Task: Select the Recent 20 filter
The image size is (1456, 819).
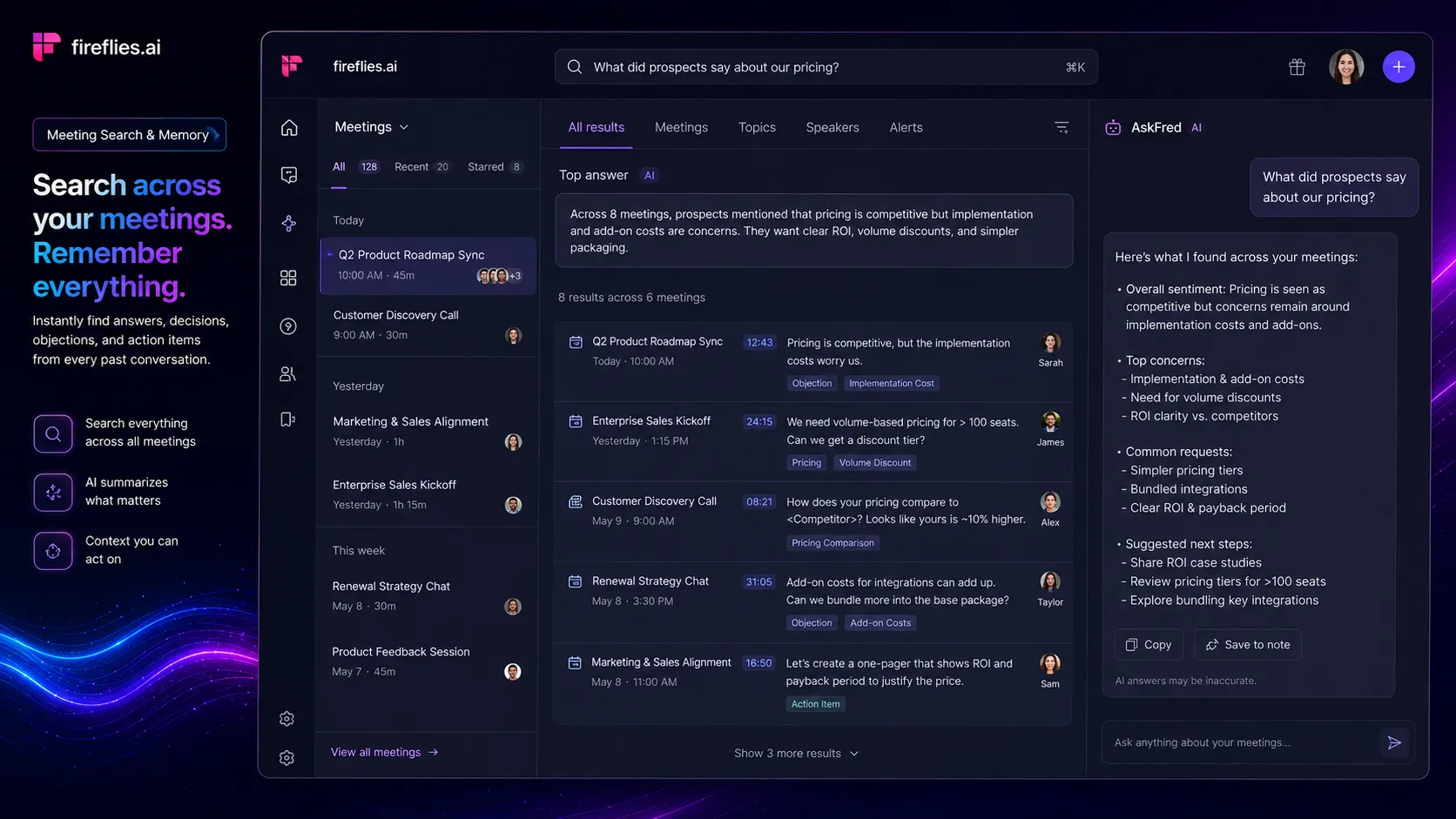Action: coord(422,167)
